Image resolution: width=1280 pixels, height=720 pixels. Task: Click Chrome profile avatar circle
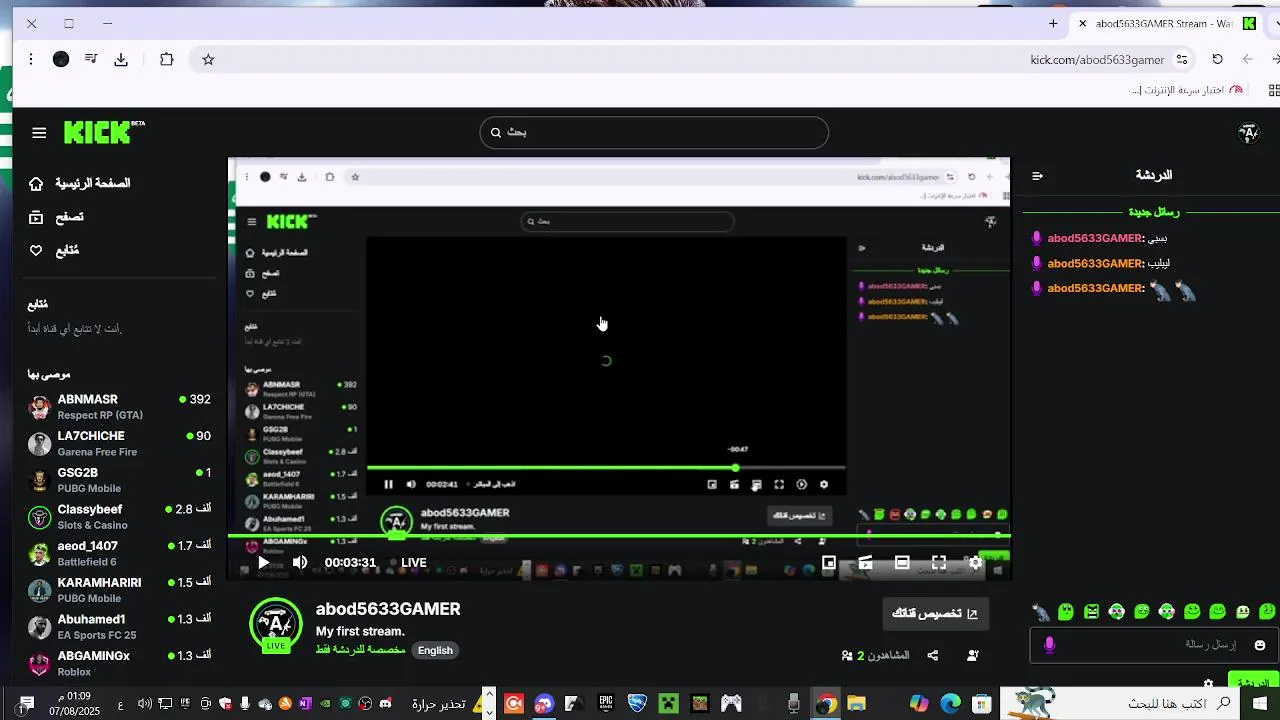[x=61, y=59]
